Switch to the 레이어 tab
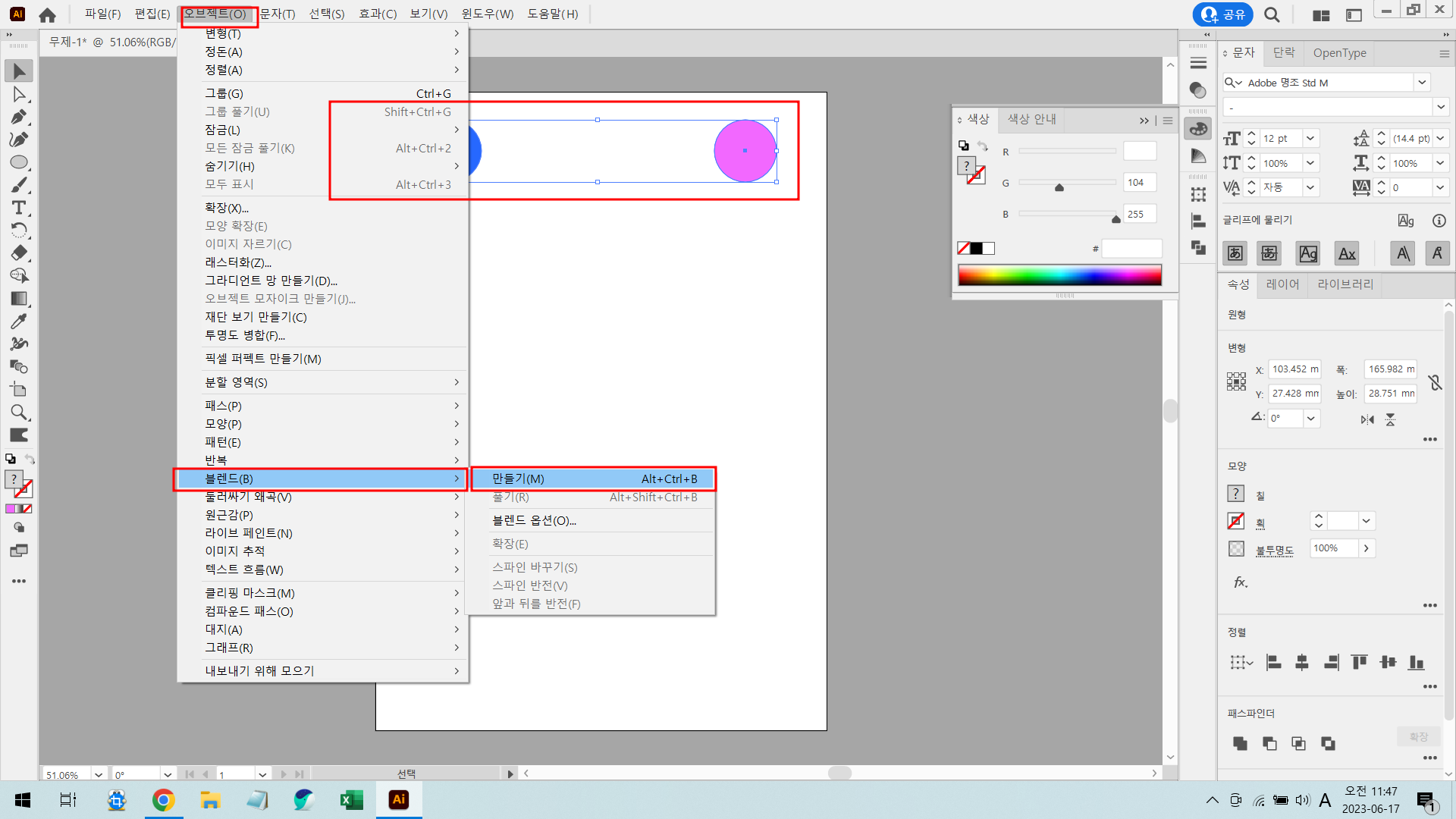This screenshot has width=1456, height=819. [1282, 284]
